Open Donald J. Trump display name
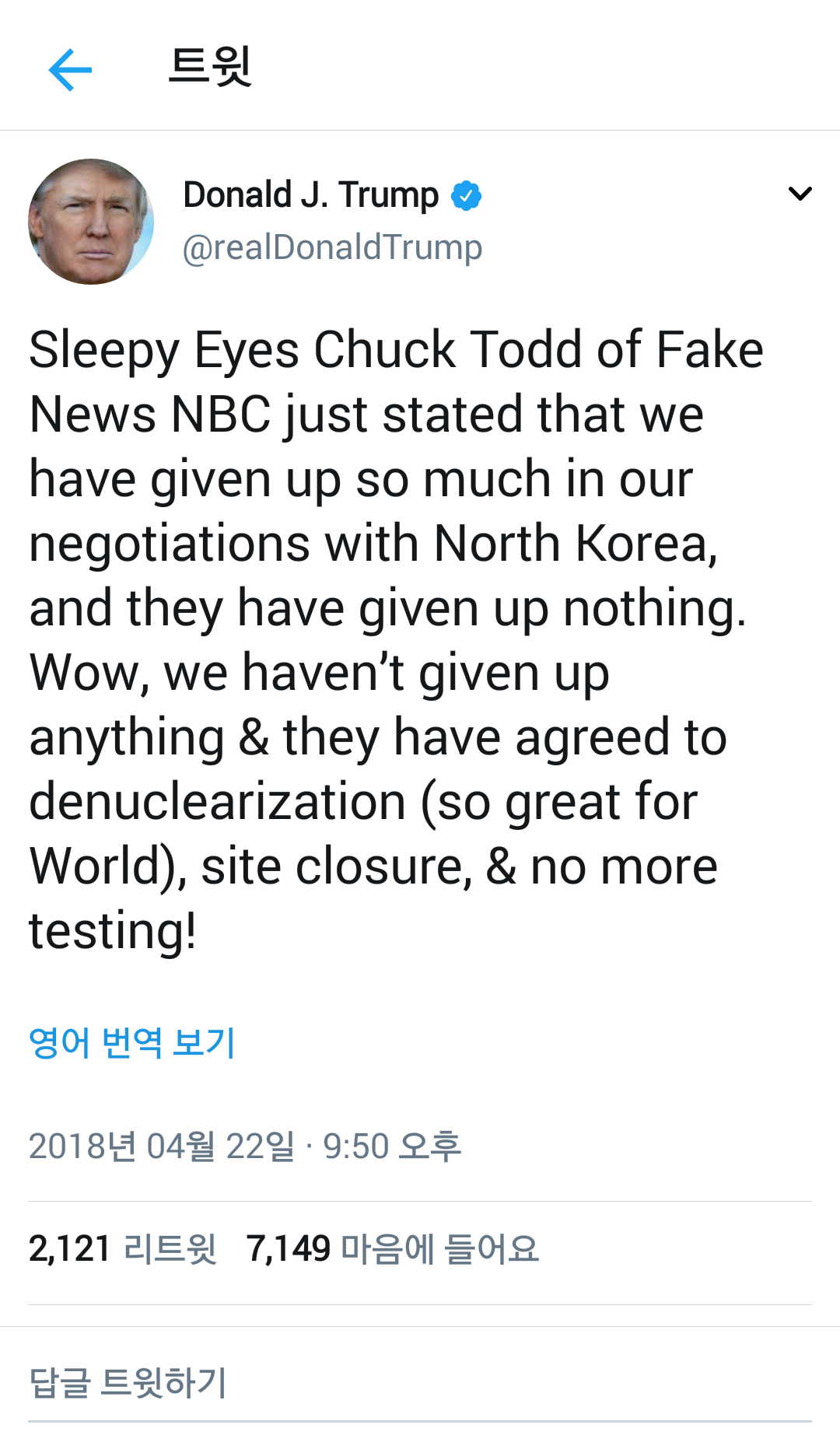The height and width of the screenshot is (1435, 840). [310, 194]
